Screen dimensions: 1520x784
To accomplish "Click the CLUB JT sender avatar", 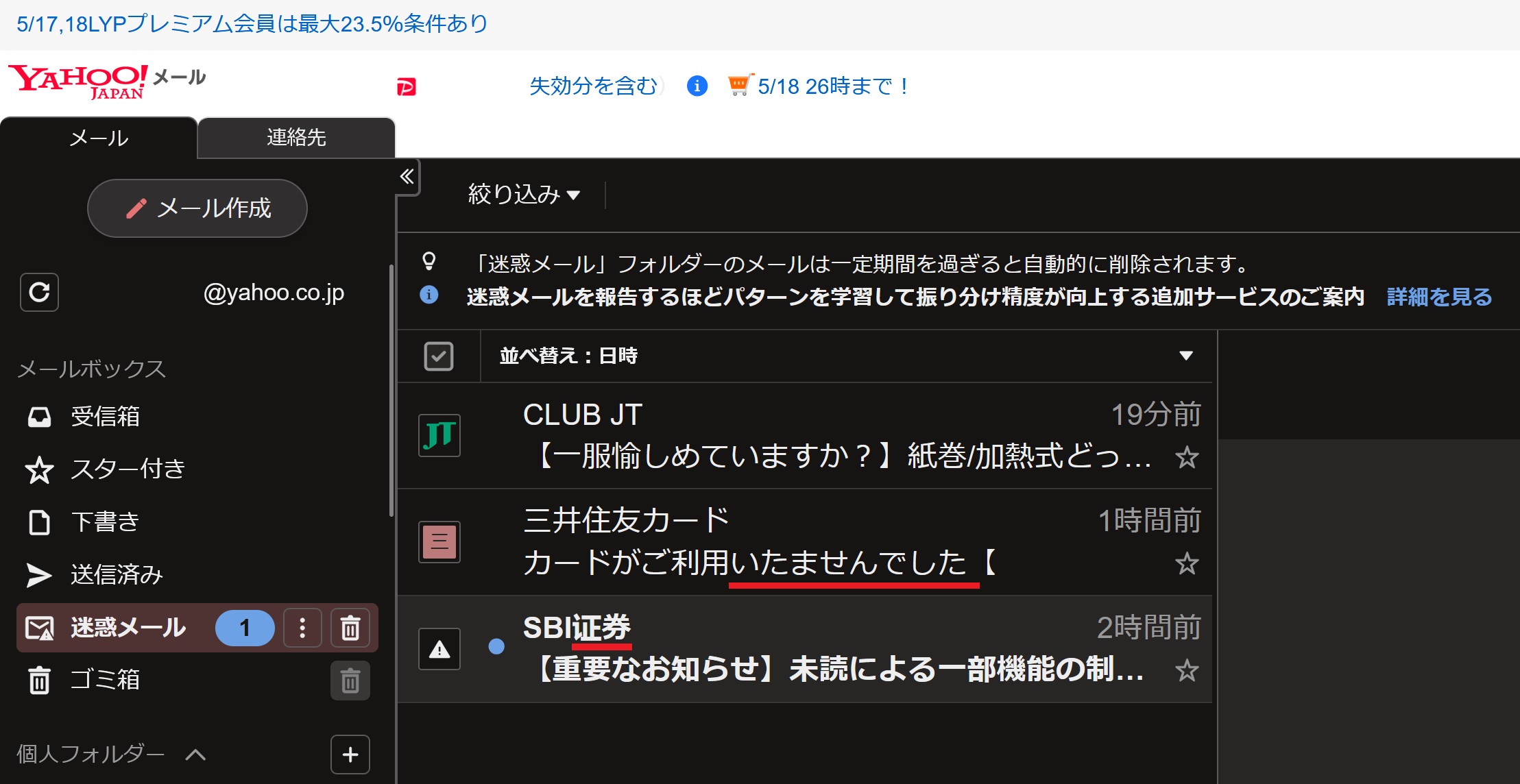I will tap(439, 436).
